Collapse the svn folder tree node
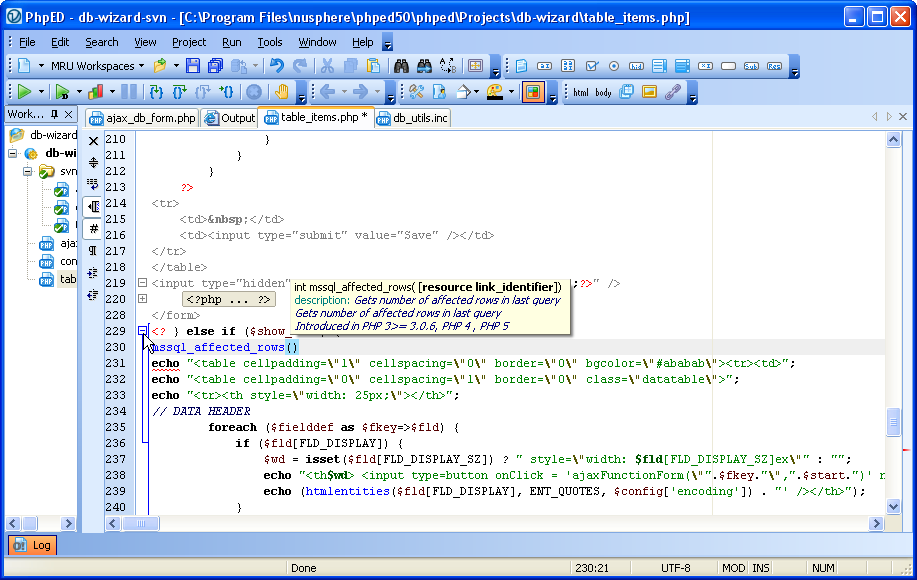 [x=27, y=171]
